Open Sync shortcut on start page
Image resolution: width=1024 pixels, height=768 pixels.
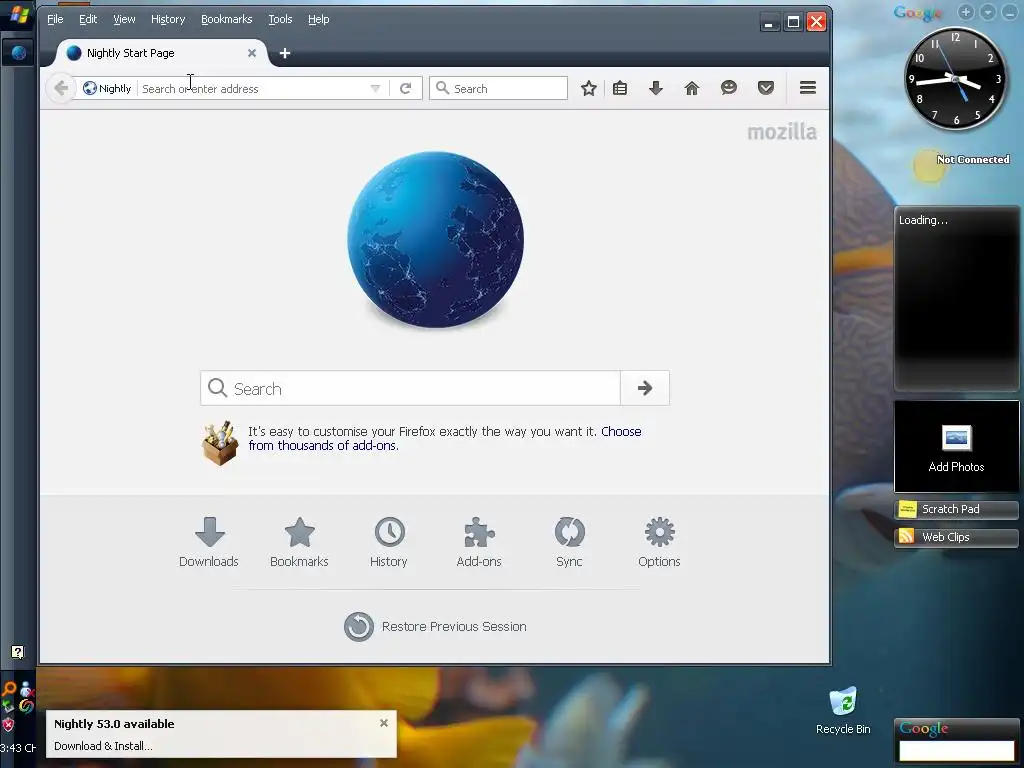[569, 542]
